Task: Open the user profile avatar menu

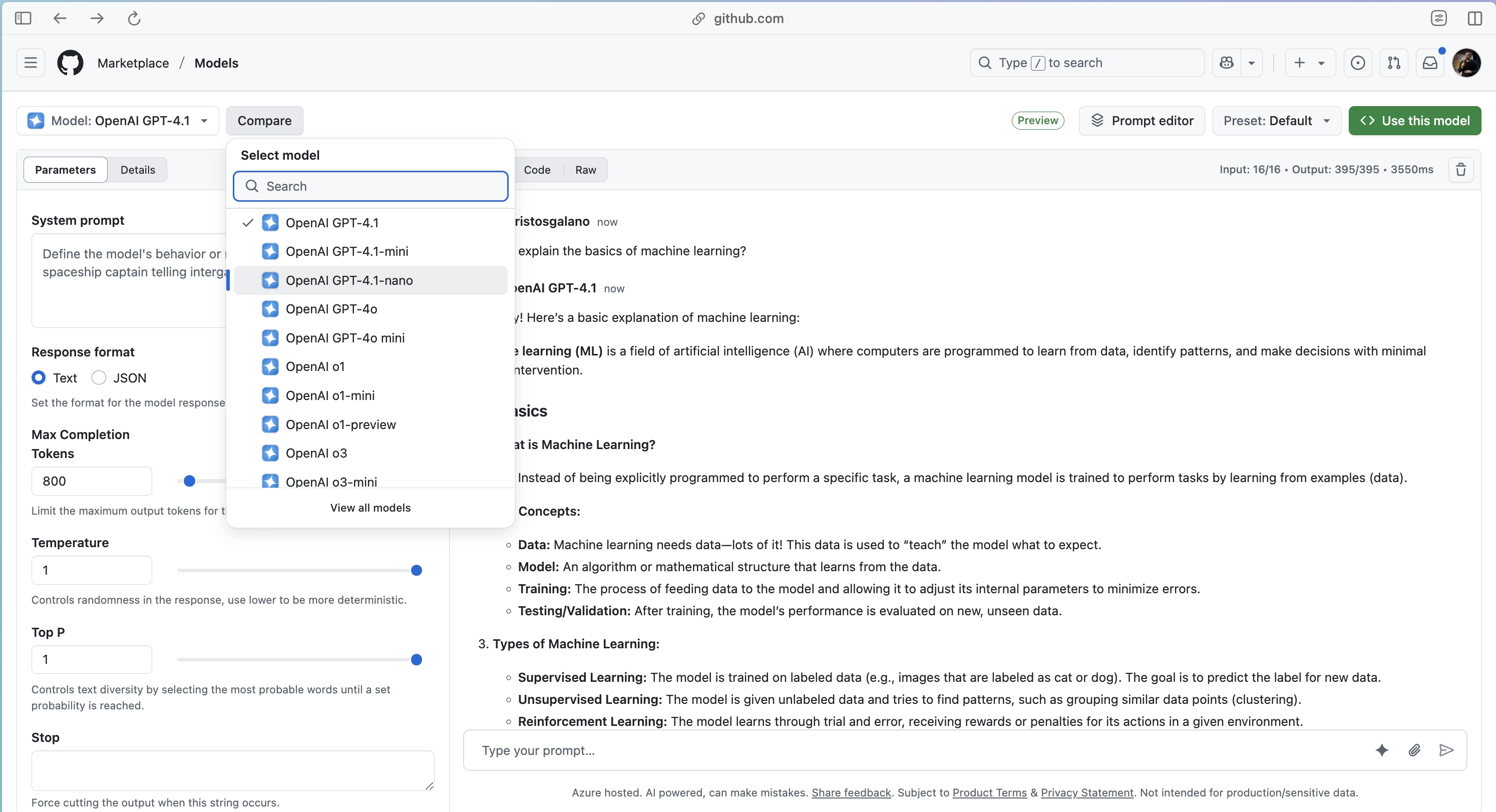Action: click(1466, 63)
